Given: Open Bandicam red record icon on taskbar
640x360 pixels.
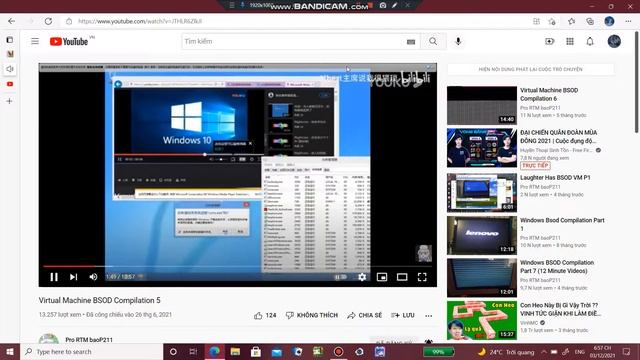Looking at the screenshot, I should 338,352.
